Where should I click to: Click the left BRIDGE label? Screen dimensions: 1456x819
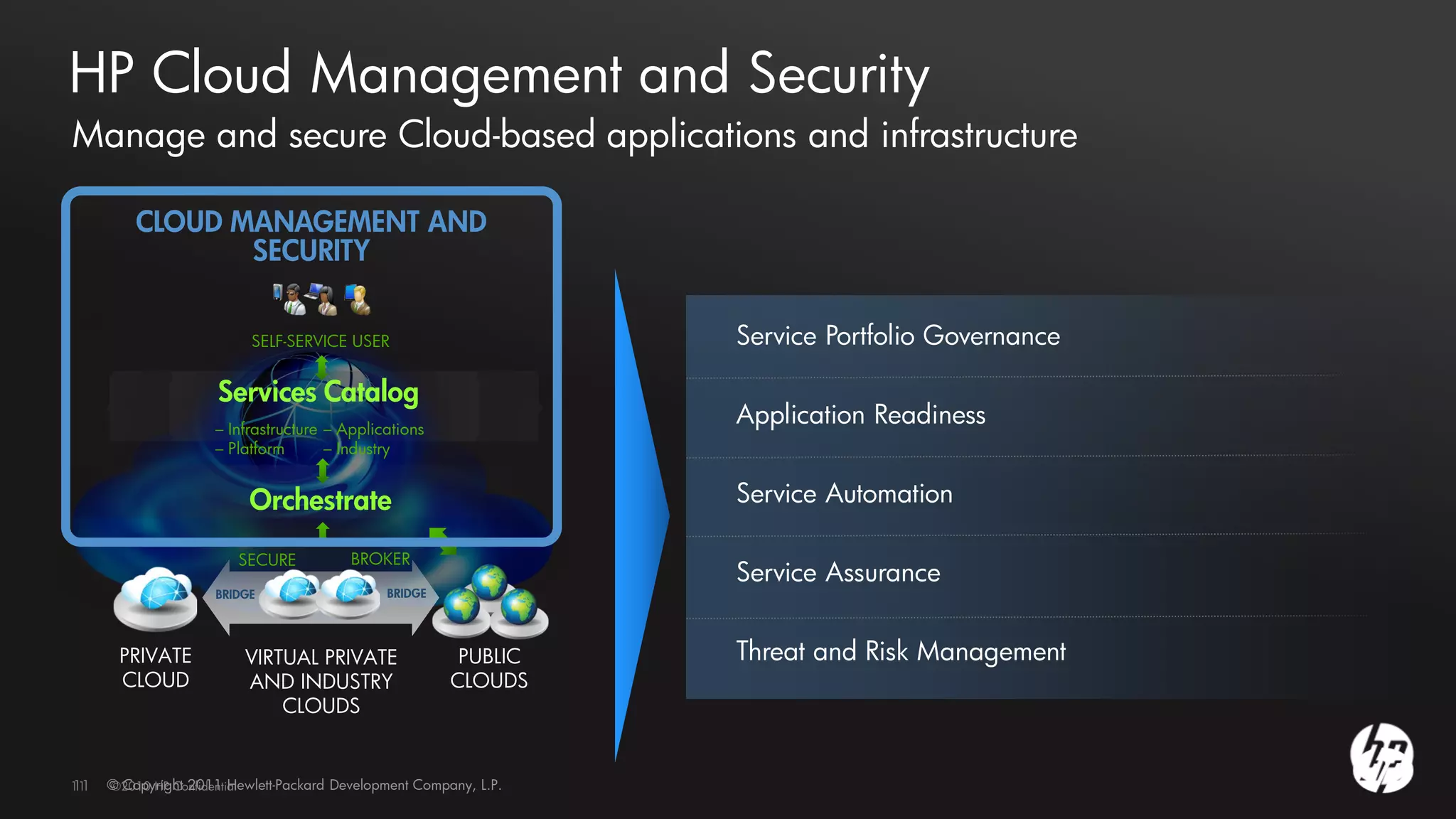(x=235, y=594)
